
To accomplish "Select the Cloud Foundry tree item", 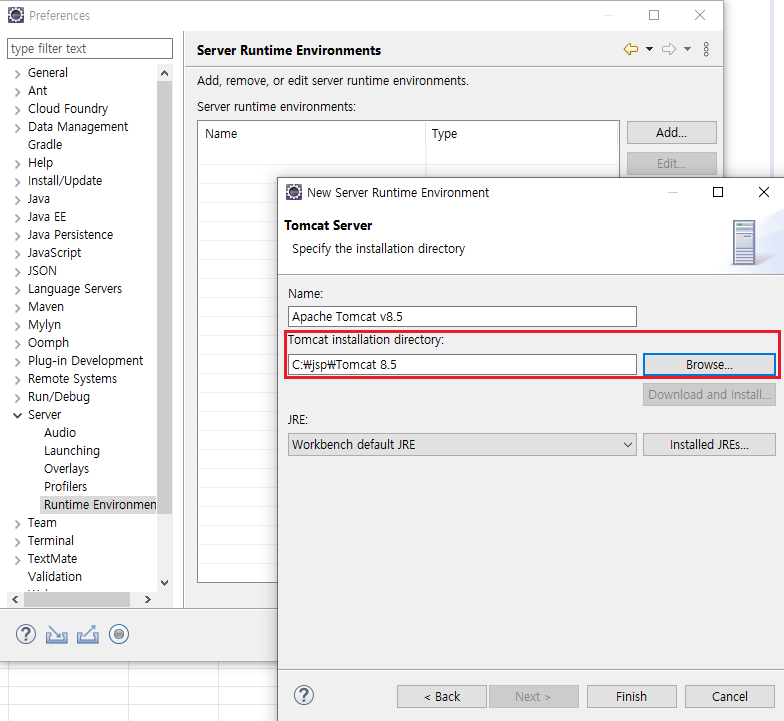I will pos(68,108).
